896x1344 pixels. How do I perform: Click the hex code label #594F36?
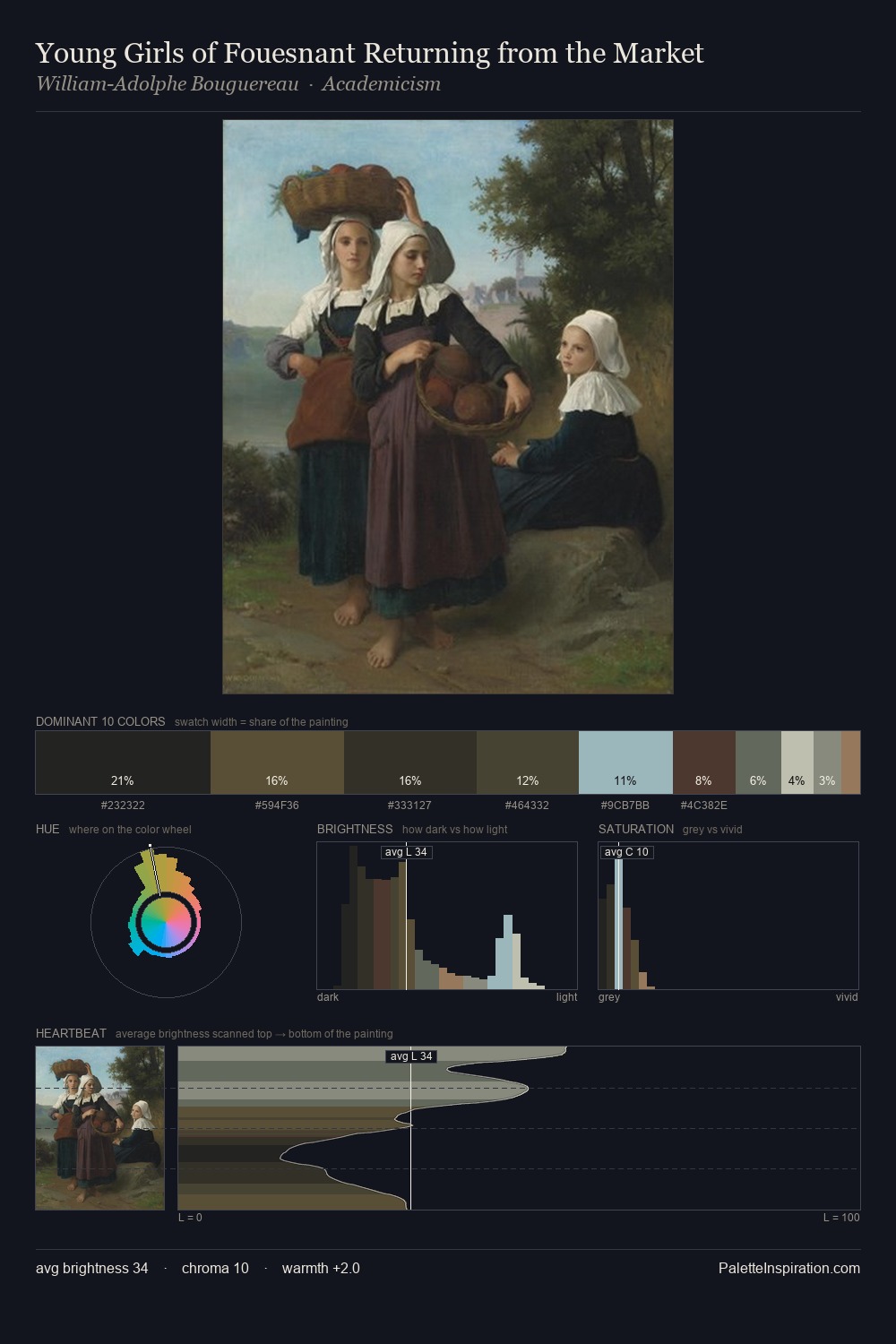[277, 806]
